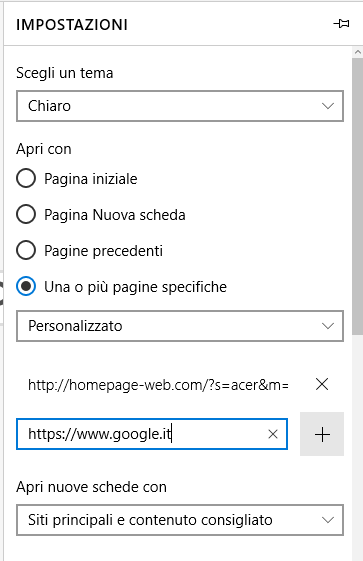Click the Pagine precedenti label text
The image size is (363, 561).
pos(103,251)
